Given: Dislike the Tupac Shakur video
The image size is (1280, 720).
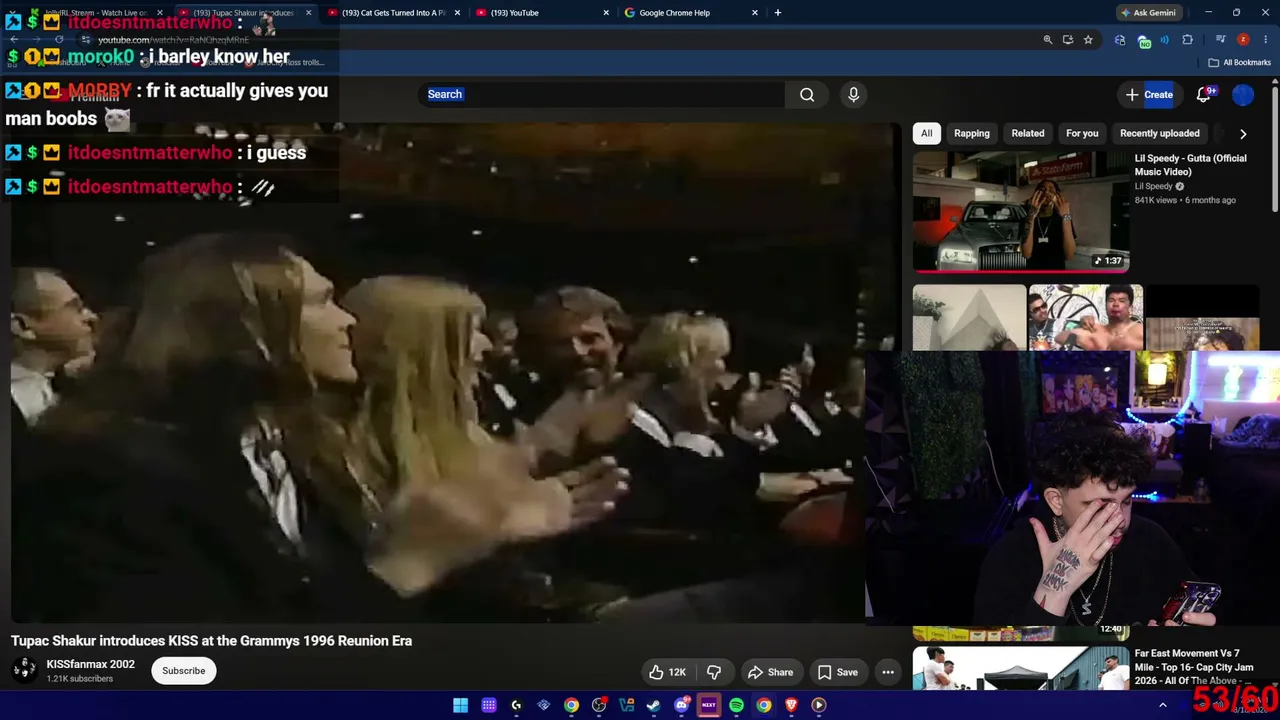Looking at the screenshot, I should point(714,672).
